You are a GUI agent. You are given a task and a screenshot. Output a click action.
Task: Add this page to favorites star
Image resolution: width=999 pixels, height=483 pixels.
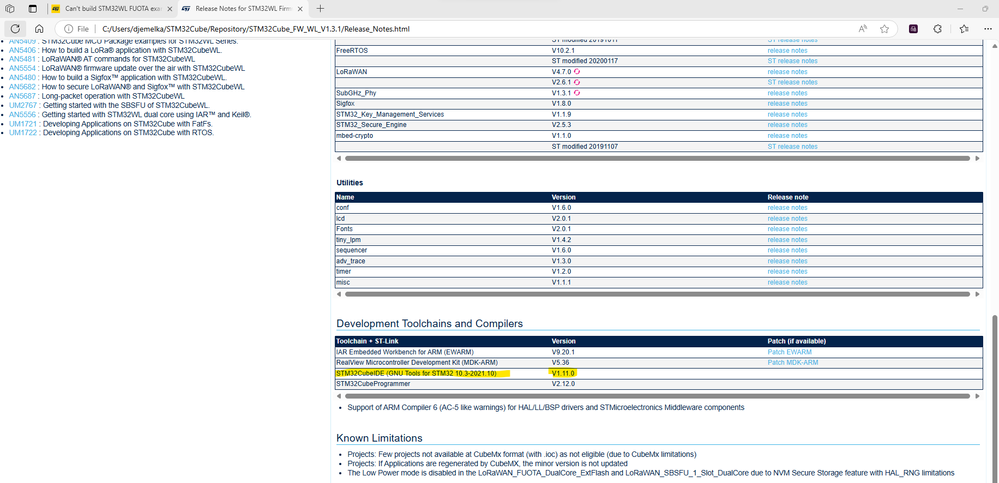point(884,29)
